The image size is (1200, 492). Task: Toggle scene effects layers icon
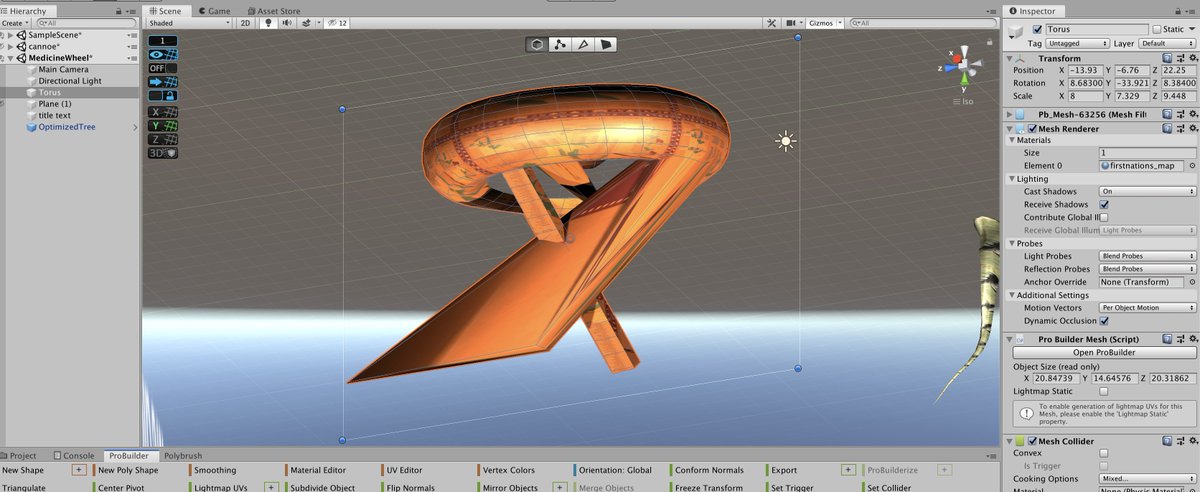click(x=305, y=22)
